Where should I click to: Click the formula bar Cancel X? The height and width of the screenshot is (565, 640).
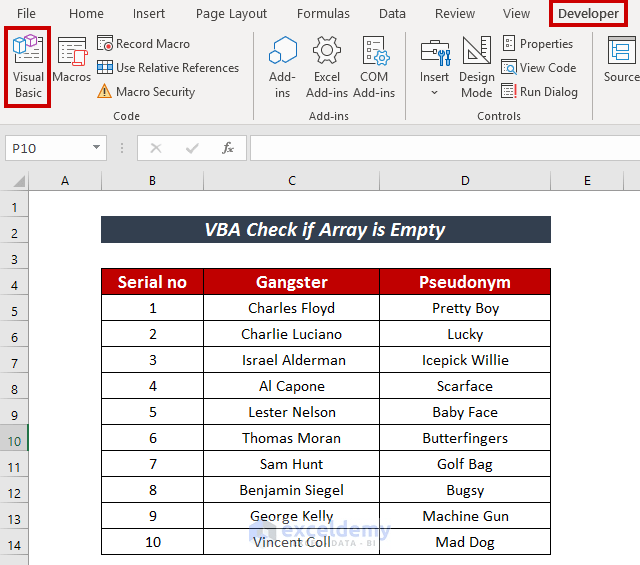click(156, 148)
